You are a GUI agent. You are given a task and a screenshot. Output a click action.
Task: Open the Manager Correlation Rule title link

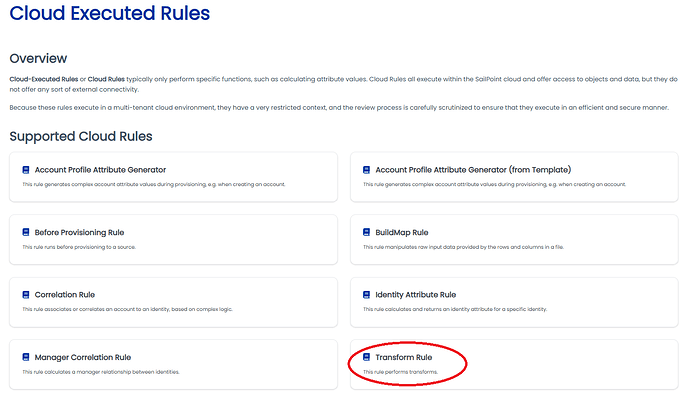(x=83, y=357)
